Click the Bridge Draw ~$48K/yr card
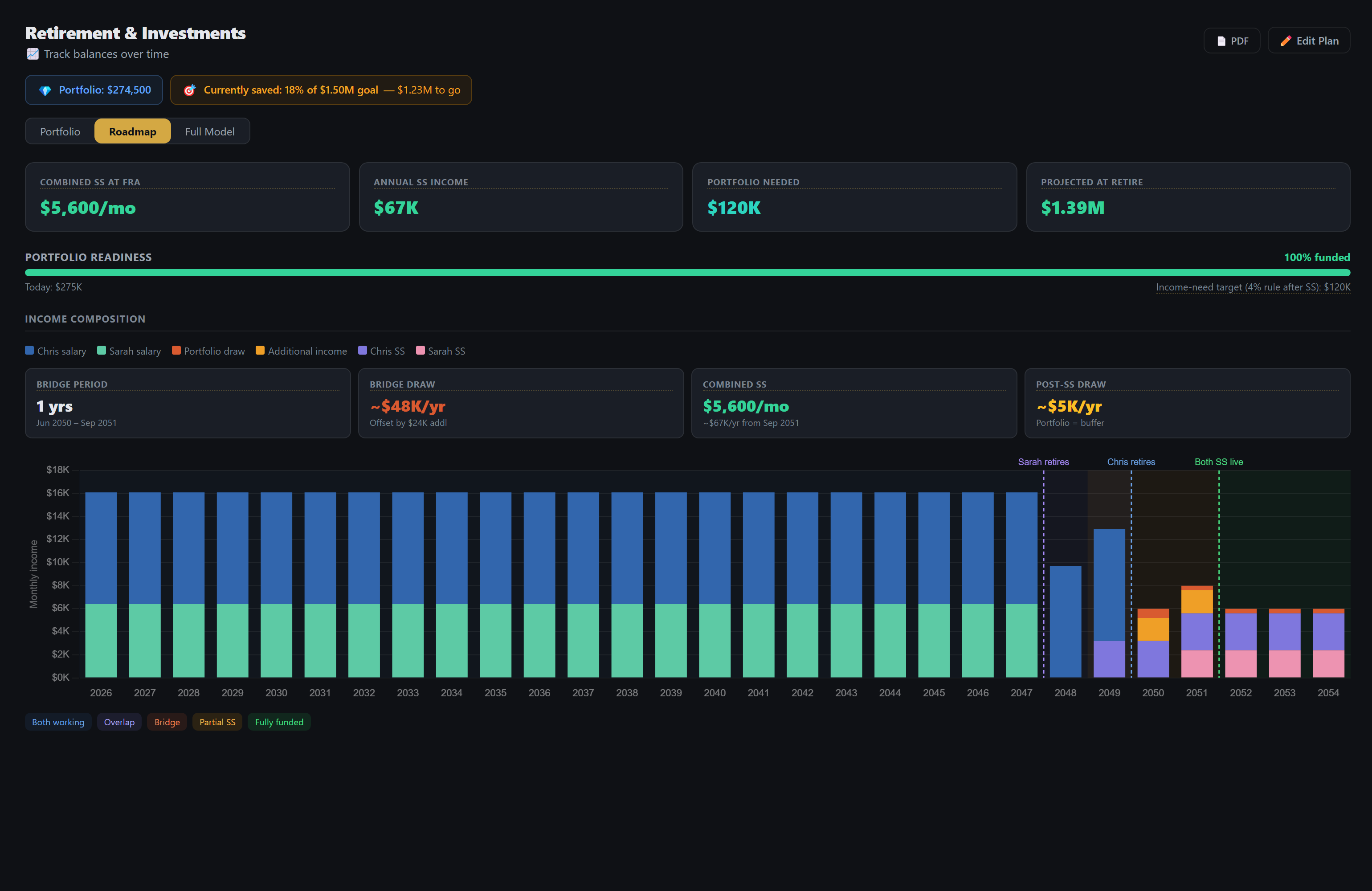Screen dimensions: 1372x891 [x=521, y=403]
